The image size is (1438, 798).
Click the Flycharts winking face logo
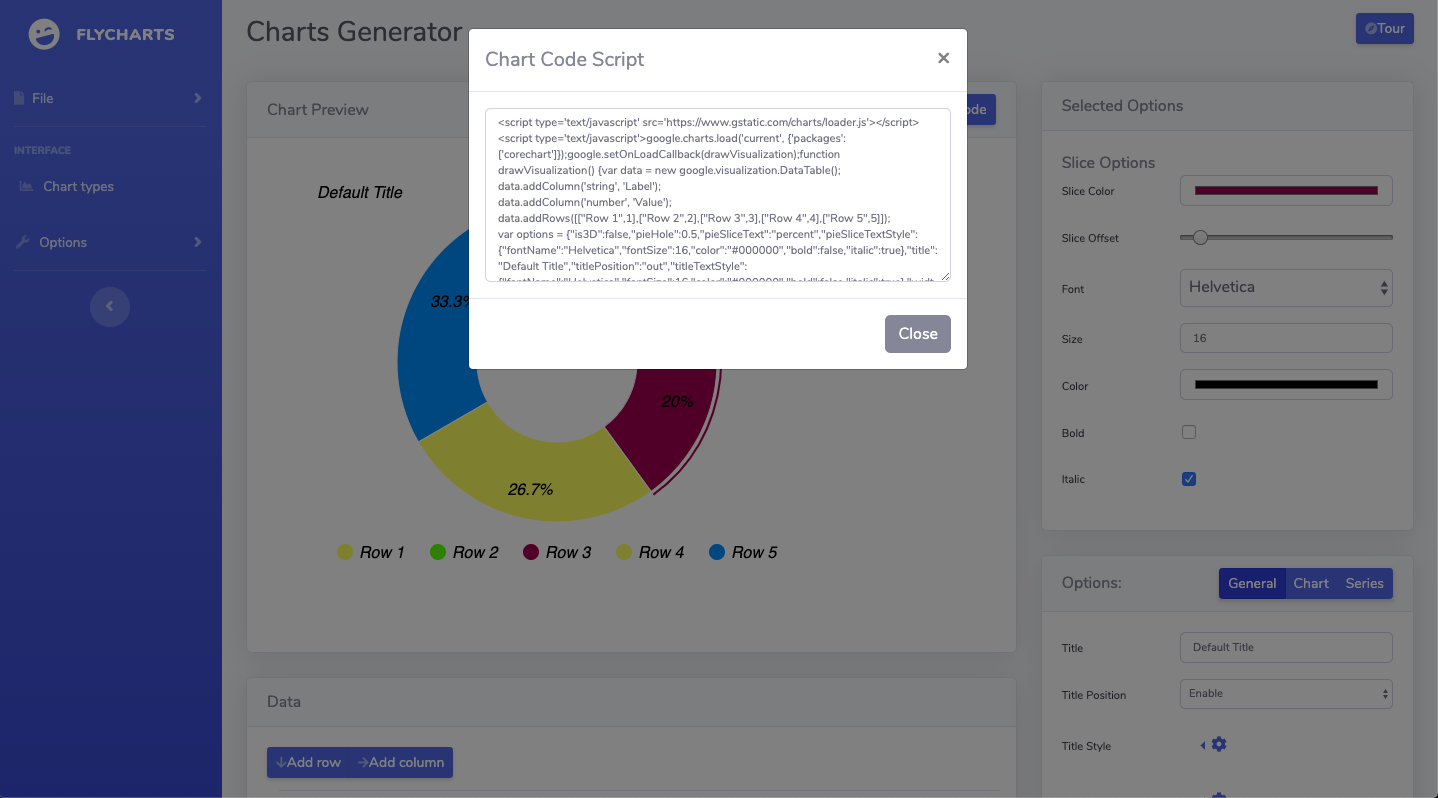pyautogui.click(x=44, y=34)
